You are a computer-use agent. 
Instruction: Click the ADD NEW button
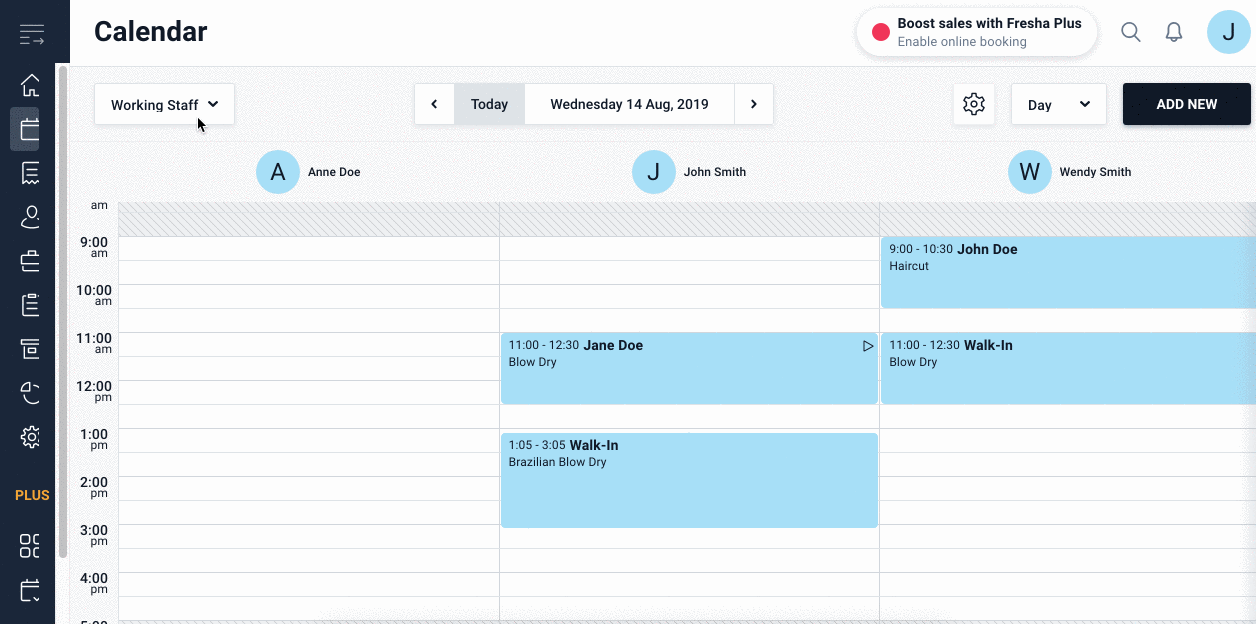pyautogui.click(x=1187, y=104)
